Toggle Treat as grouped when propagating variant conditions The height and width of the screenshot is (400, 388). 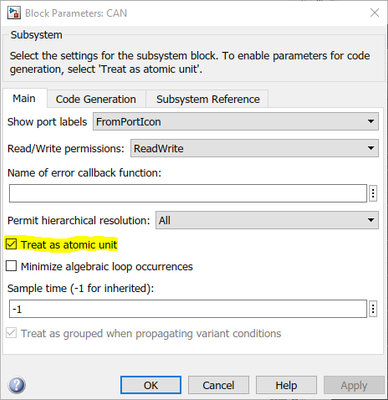click(x=11, y=333)
